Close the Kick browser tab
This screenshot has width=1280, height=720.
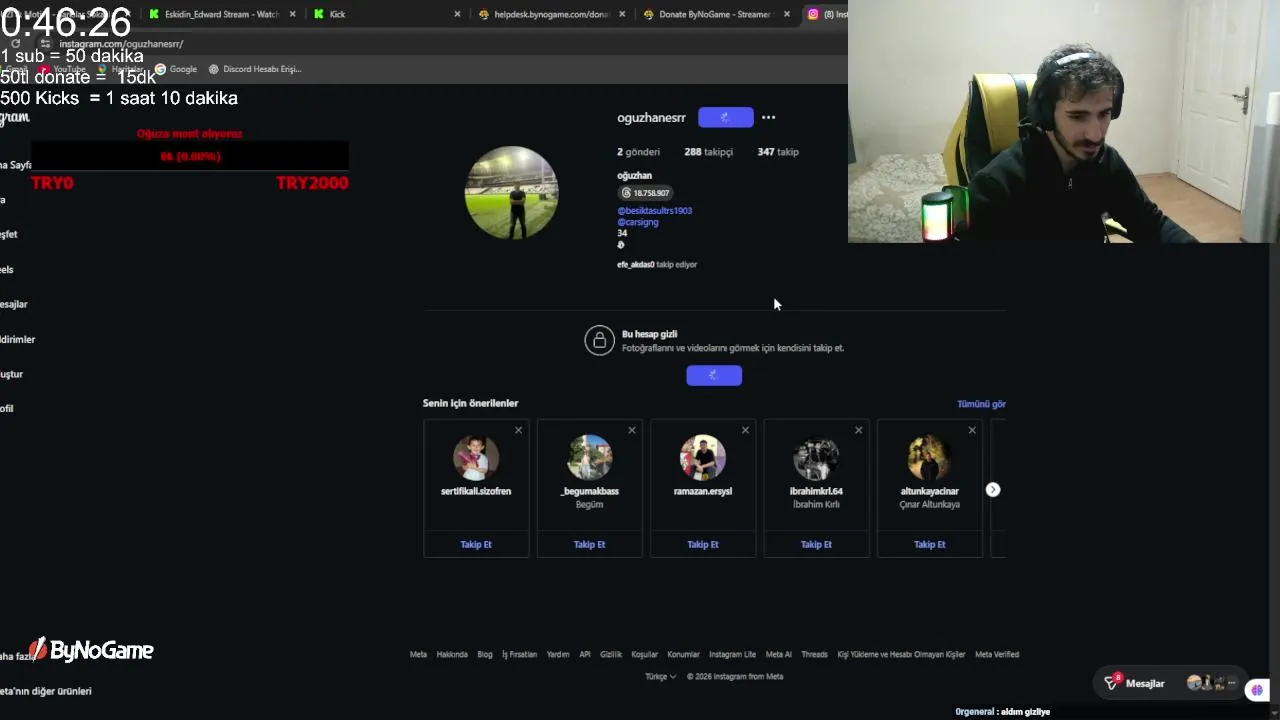tap(457, 14)
